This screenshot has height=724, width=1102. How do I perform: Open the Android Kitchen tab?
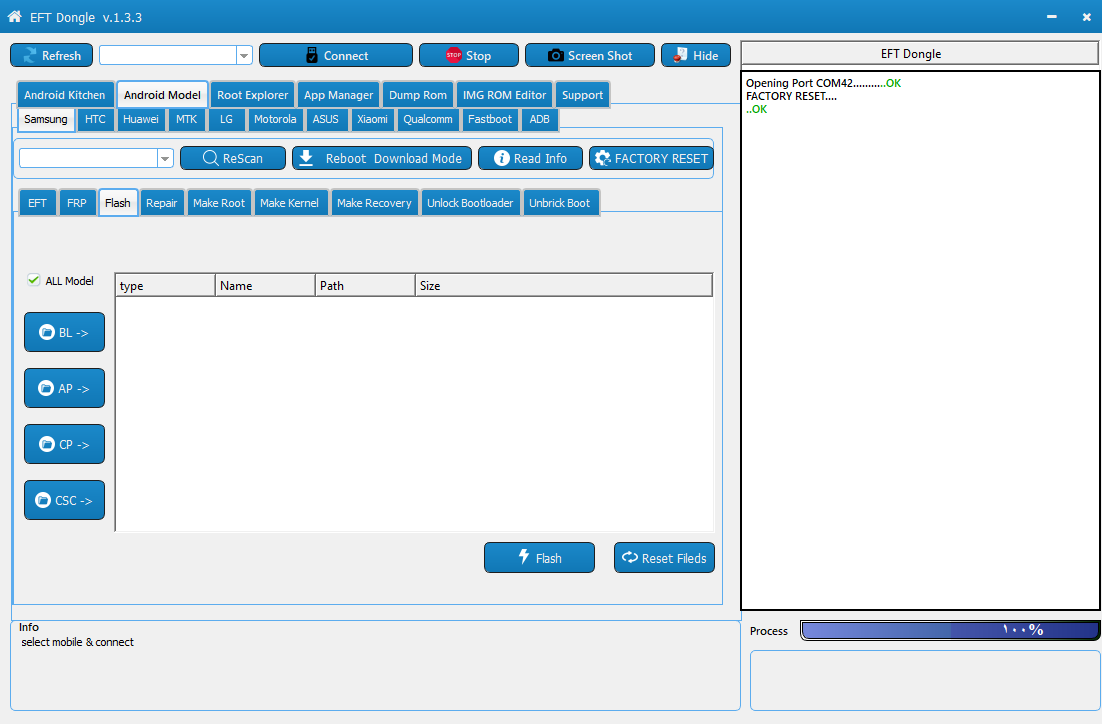click(x=65, y=95)
